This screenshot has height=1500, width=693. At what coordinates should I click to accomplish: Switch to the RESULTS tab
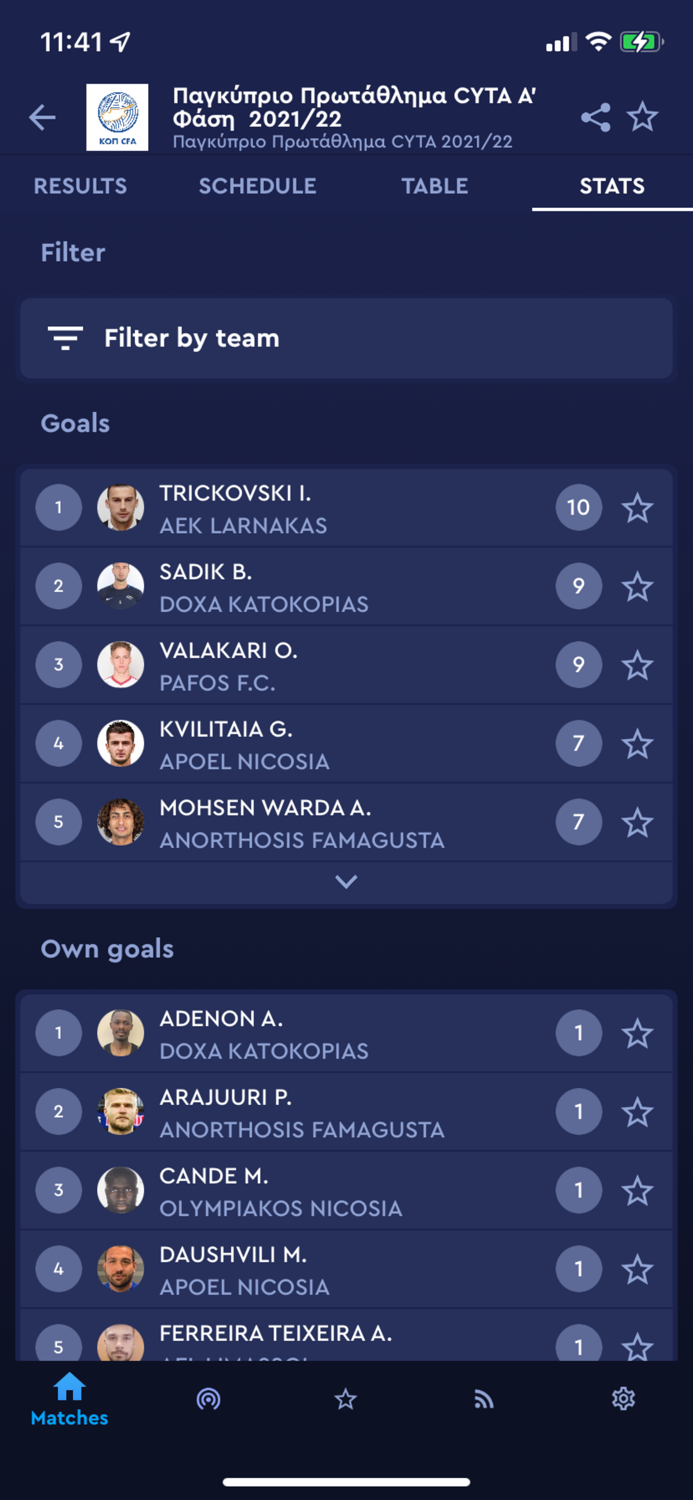tap(80, 186)
